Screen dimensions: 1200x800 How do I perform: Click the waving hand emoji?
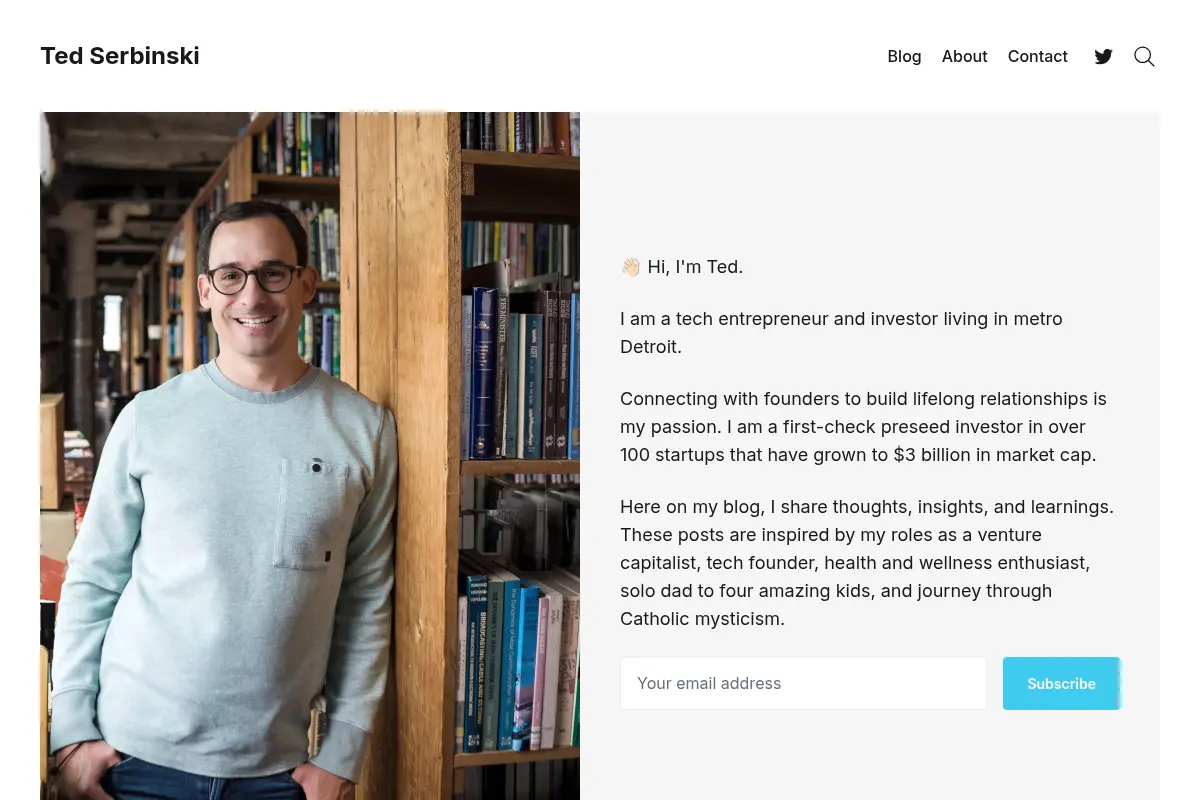pyautogui.click(x=630, y=267)
